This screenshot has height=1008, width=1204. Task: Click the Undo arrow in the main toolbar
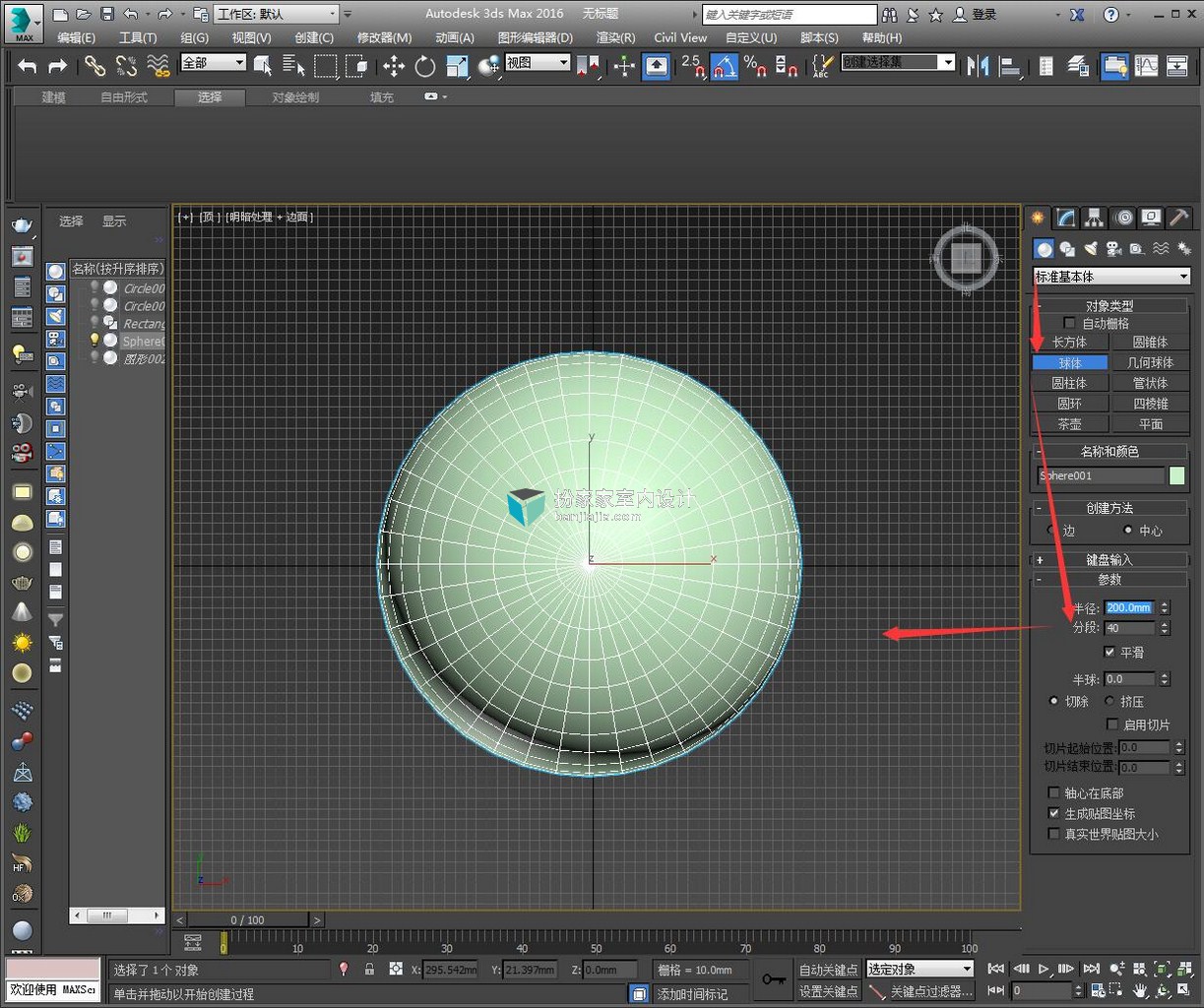[x=28, y=66]
